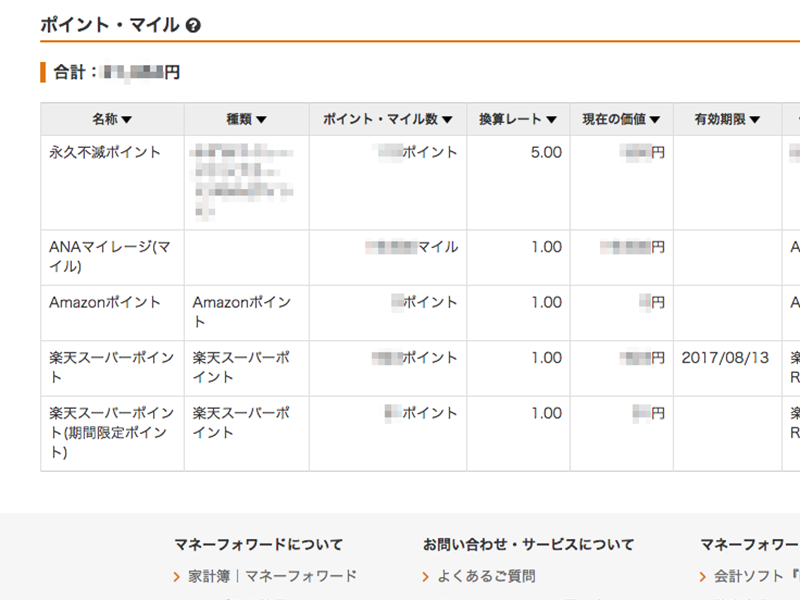Click the 2017/08/13 expiry date
Image resolution: width=800 pixels, height=600 pixels.
click(x=725, y=358)
